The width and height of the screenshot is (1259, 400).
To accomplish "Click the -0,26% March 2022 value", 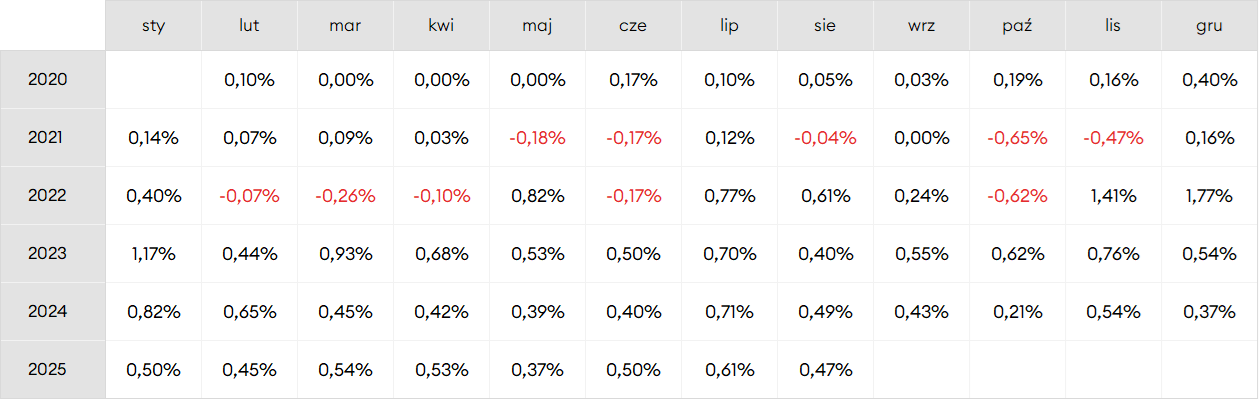I will 345,196.
